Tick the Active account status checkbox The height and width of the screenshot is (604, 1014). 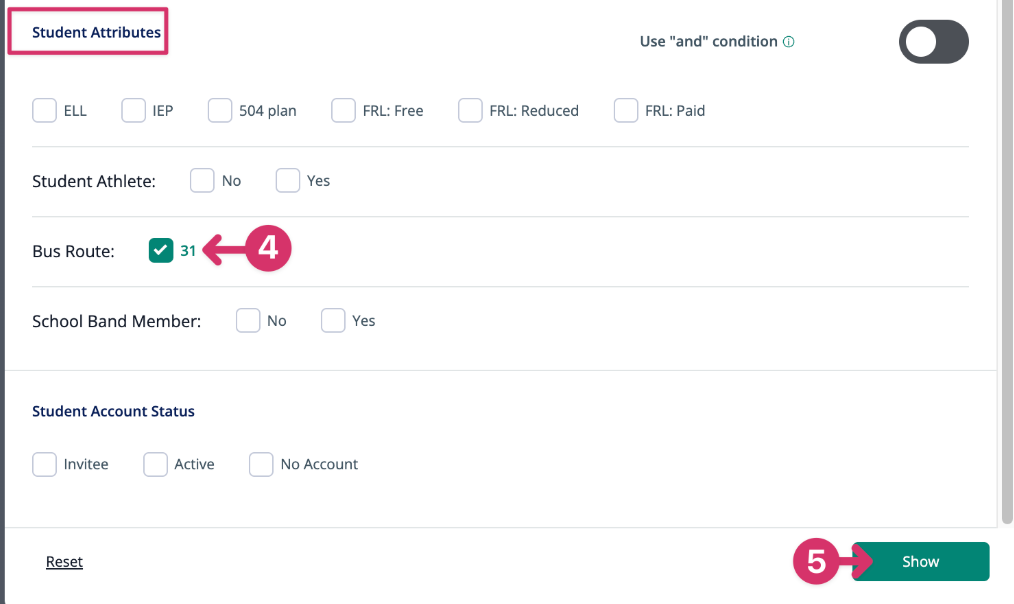155,464
